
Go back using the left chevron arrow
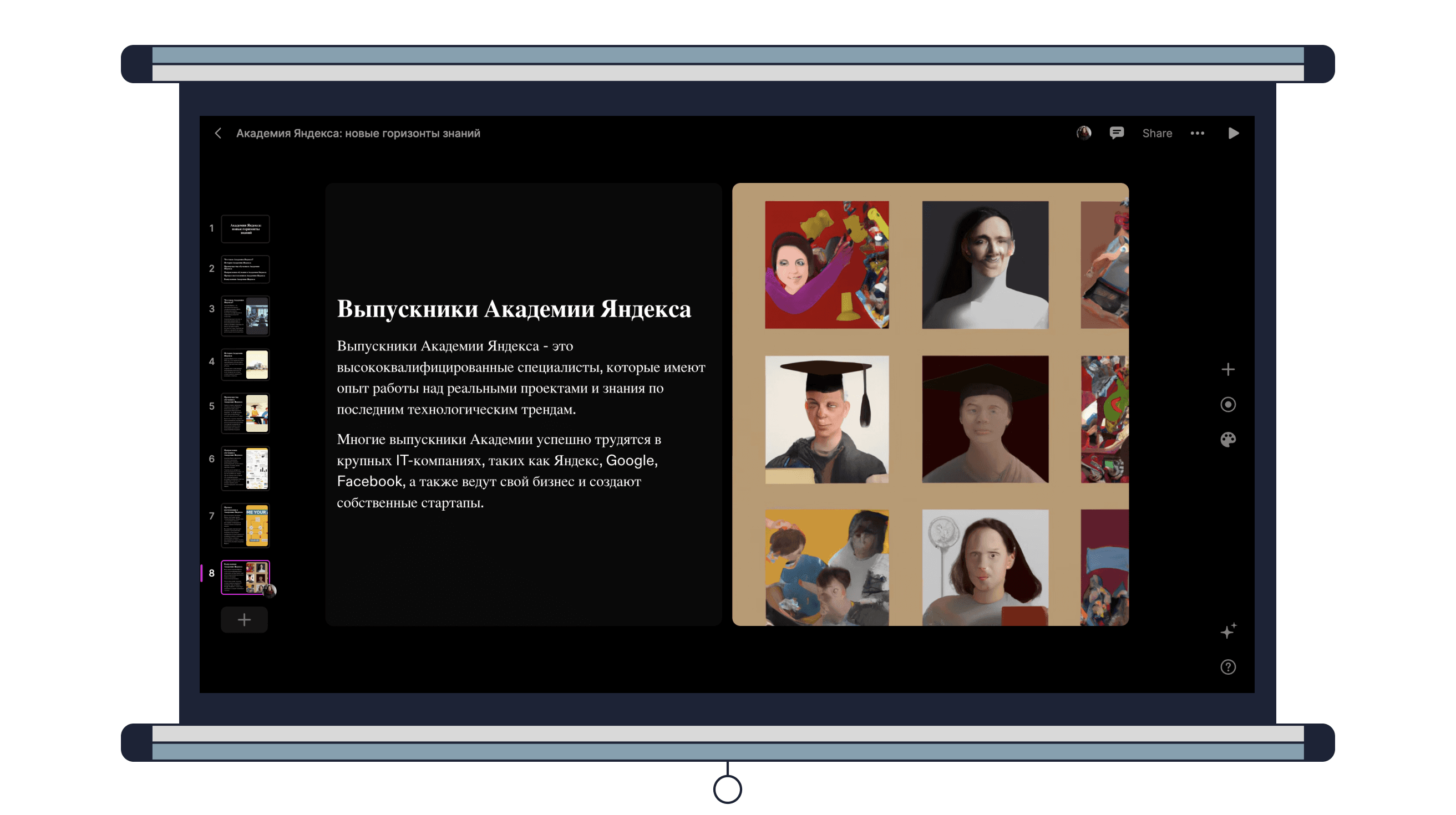[x=218, y=133]
